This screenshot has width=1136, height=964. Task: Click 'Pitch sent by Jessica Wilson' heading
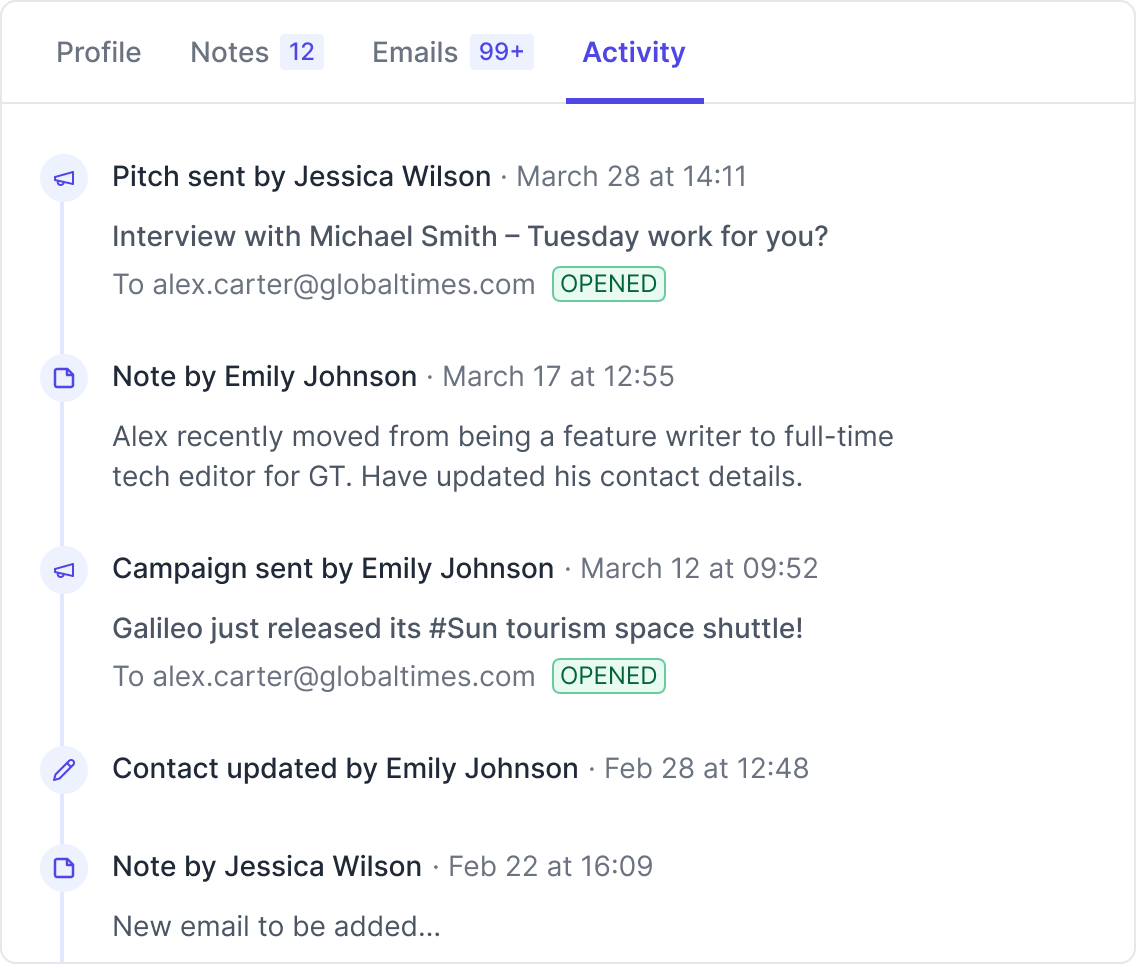pyautogui.click(x=301, y=177)
